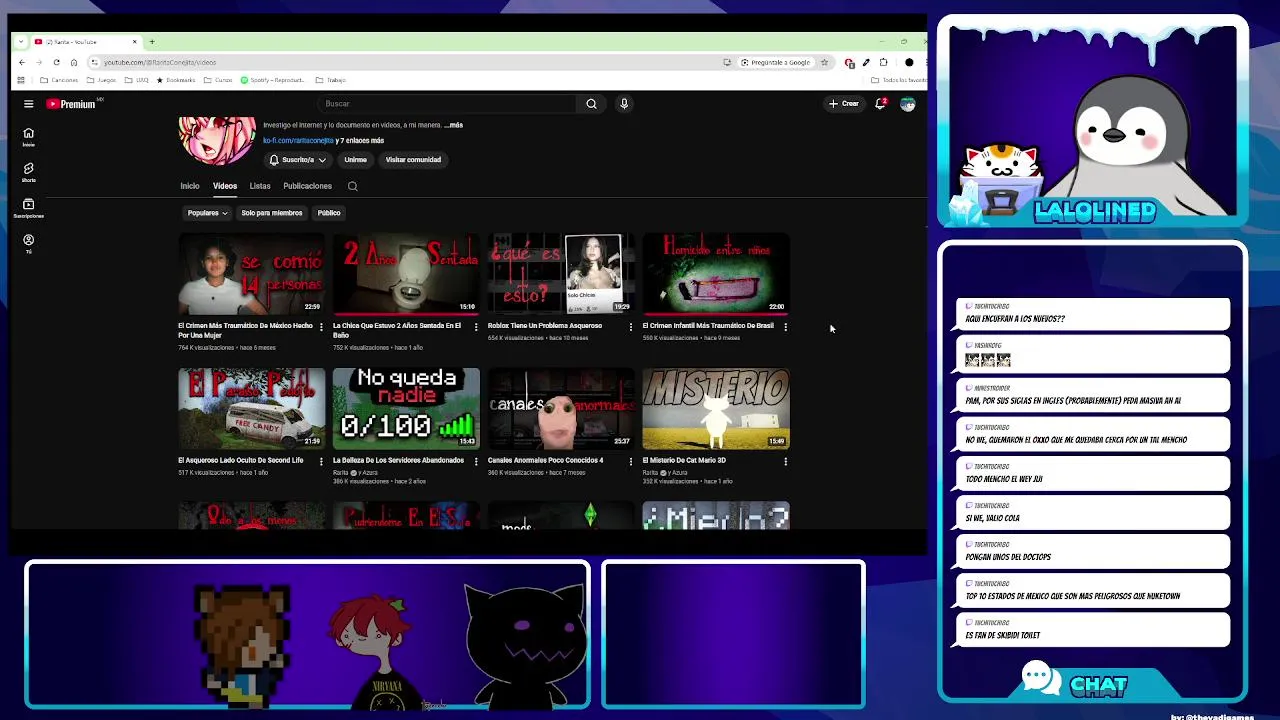Toggle Solo para miembros filter chip
The width and height of the screenshot is (1280, 720).
(272, 213)
